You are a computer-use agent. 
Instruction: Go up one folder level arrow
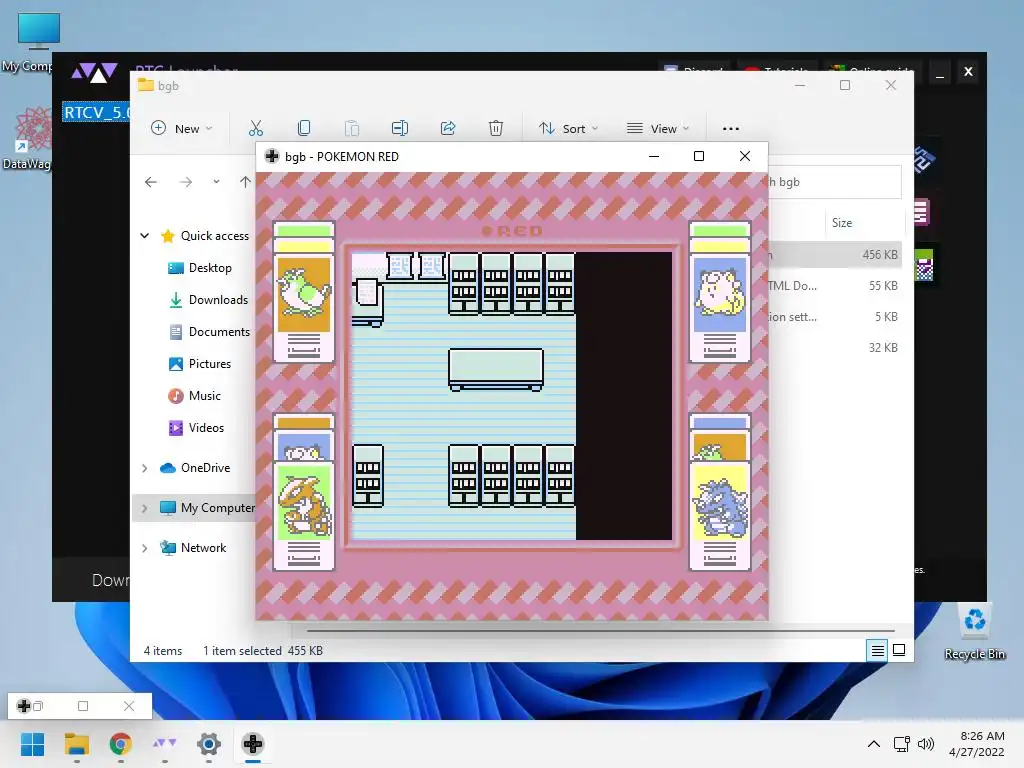tap(245, 182)
